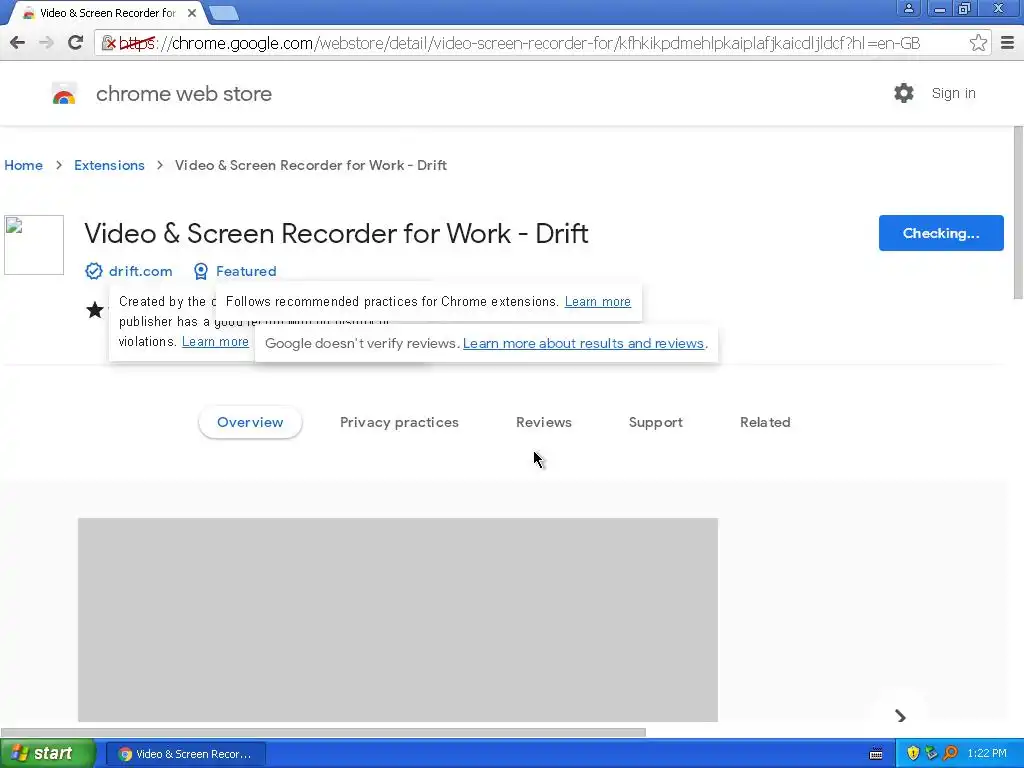
Task: Reload the page with the refresh icon
Action: coord(75,43)
